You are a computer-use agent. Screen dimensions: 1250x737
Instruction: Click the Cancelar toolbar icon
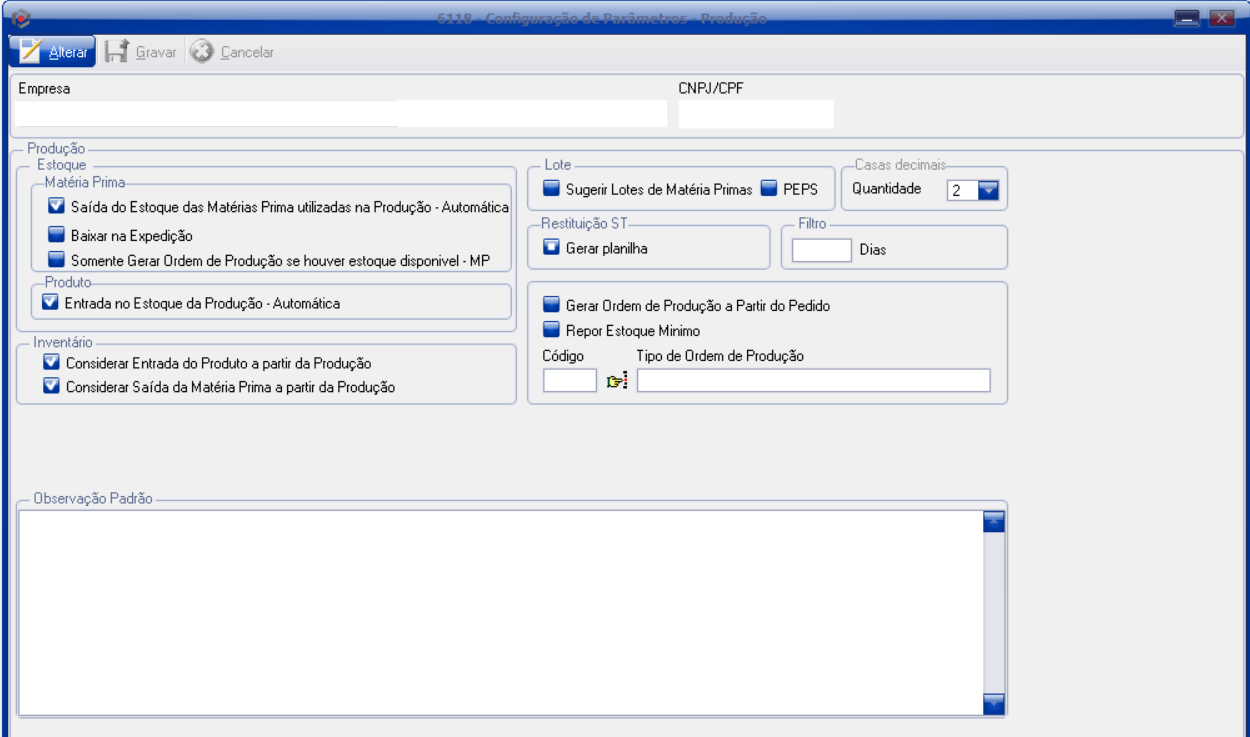201,52
